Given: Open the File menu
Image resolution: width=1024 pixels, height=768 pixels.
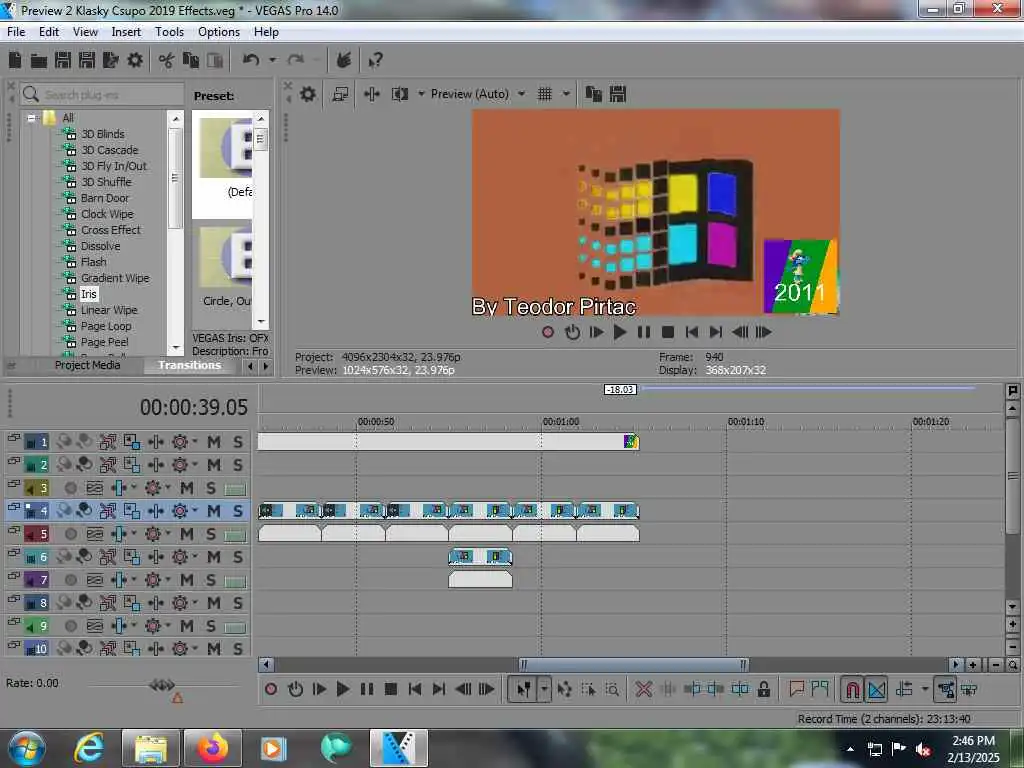Looking at the screenshot, I should (x=16, y=32).
